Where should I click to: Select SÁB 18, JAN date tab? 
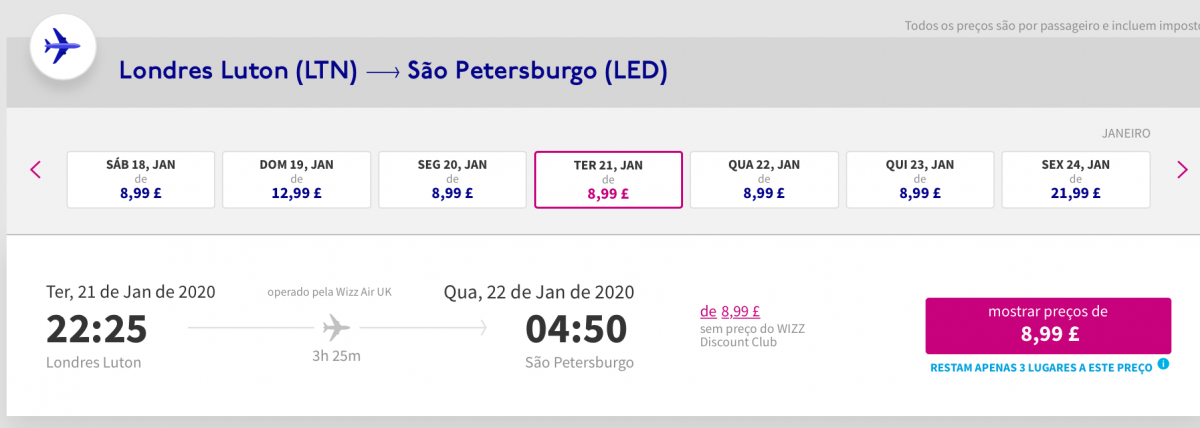point(141,180)
